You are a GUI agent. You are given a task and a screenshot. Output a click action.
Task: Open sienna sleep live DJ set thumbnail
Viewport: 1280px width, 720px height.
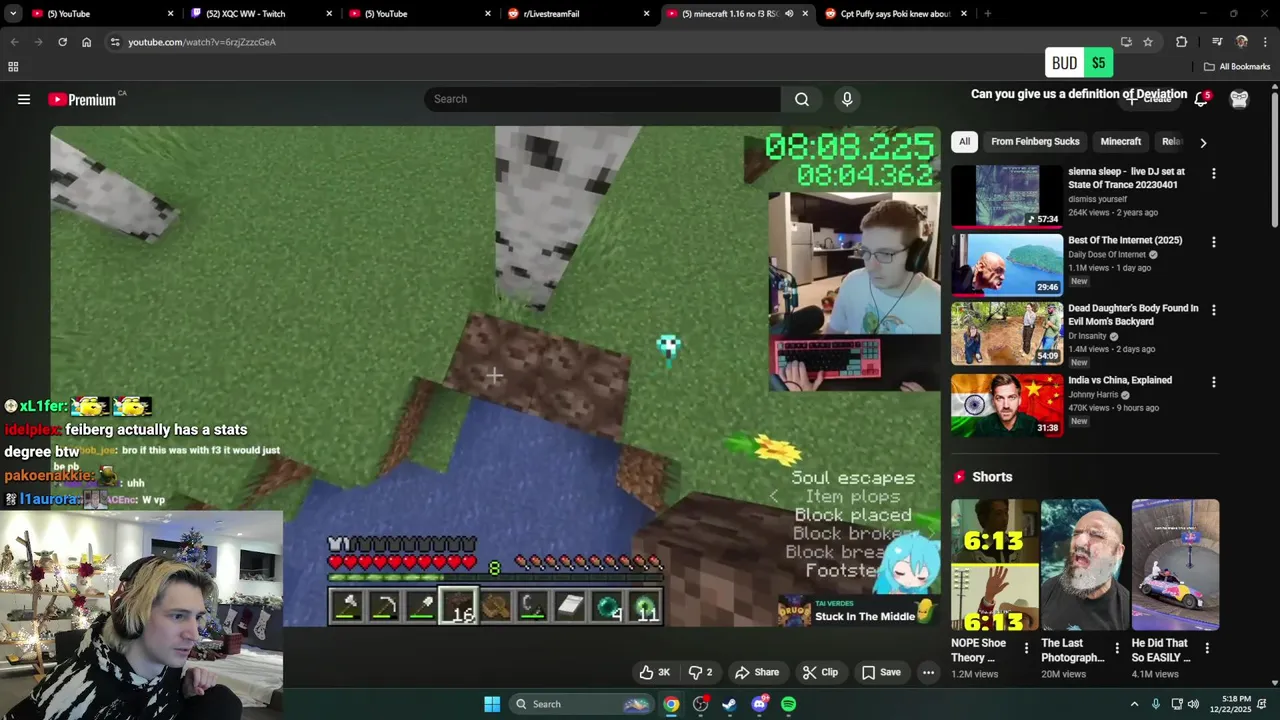pos(1007,196)
